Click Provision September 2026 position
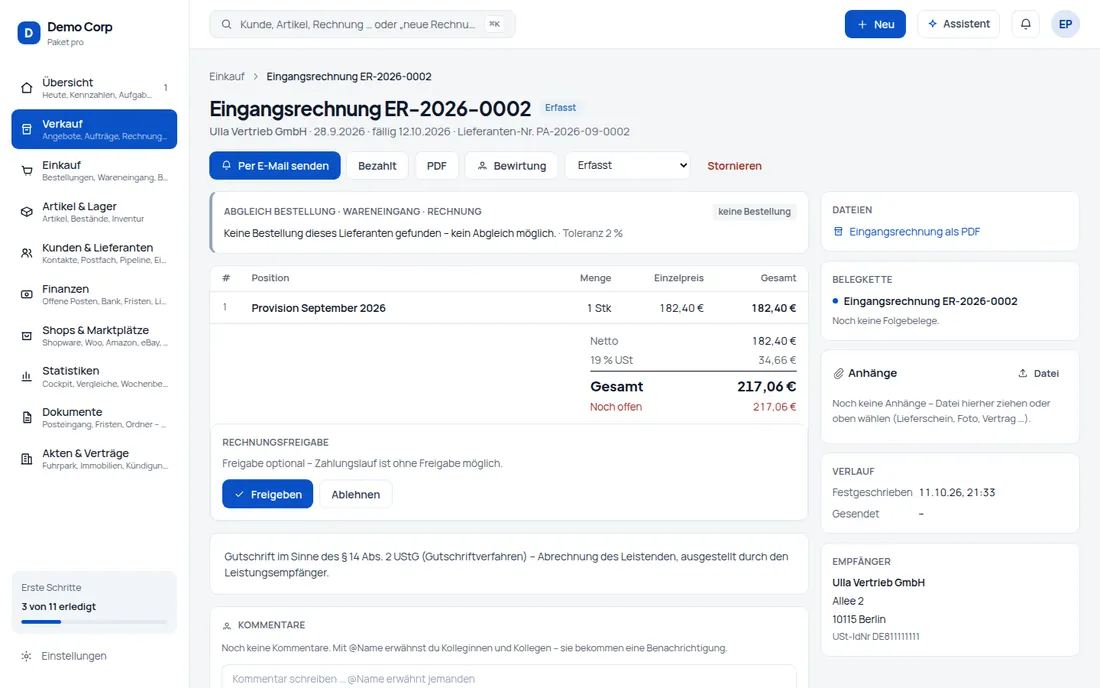This screenshot has height=688, width=1100. [x=318, y=308]
